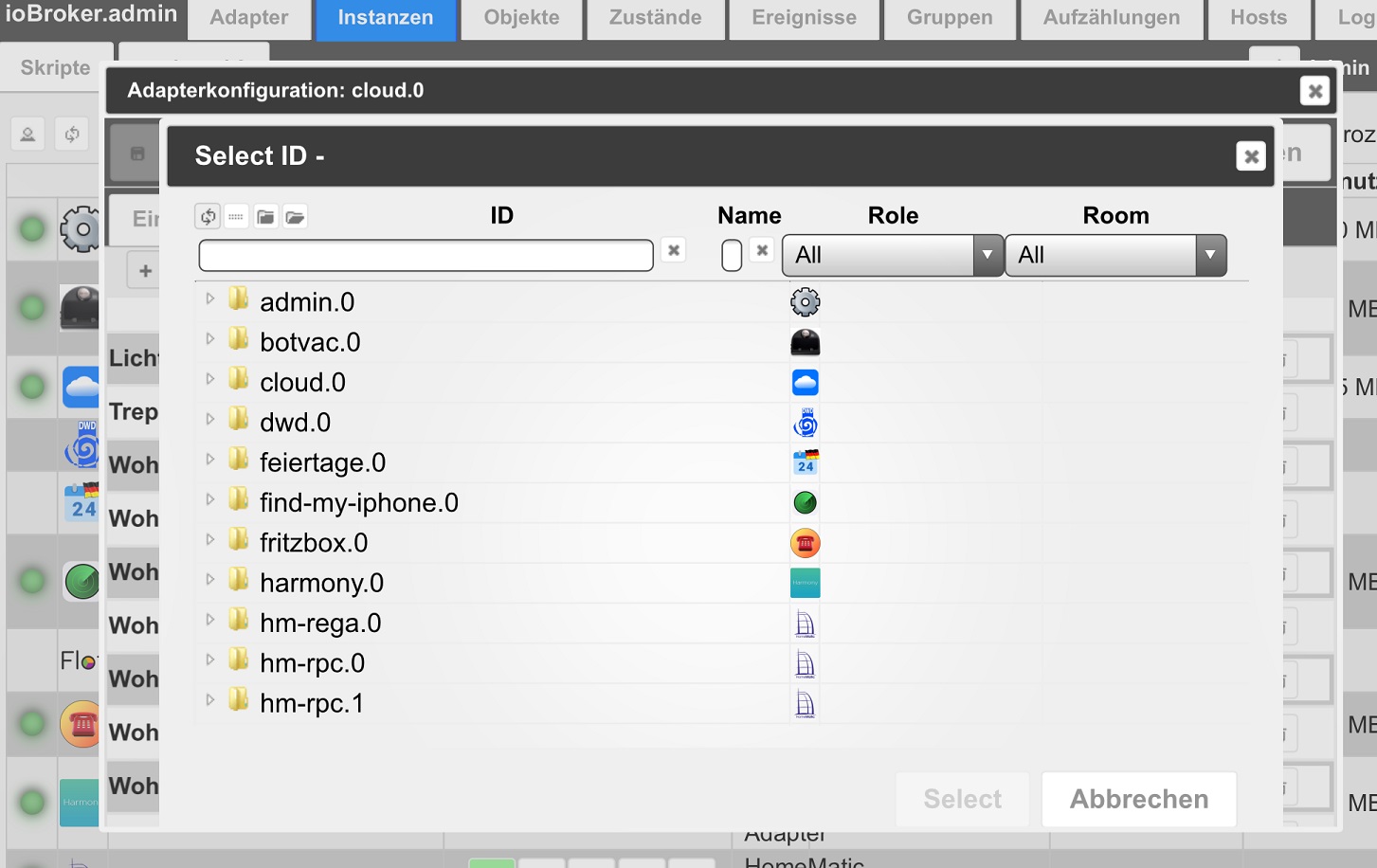
Task: Clear the Name filter field
Action: [762, 251]
